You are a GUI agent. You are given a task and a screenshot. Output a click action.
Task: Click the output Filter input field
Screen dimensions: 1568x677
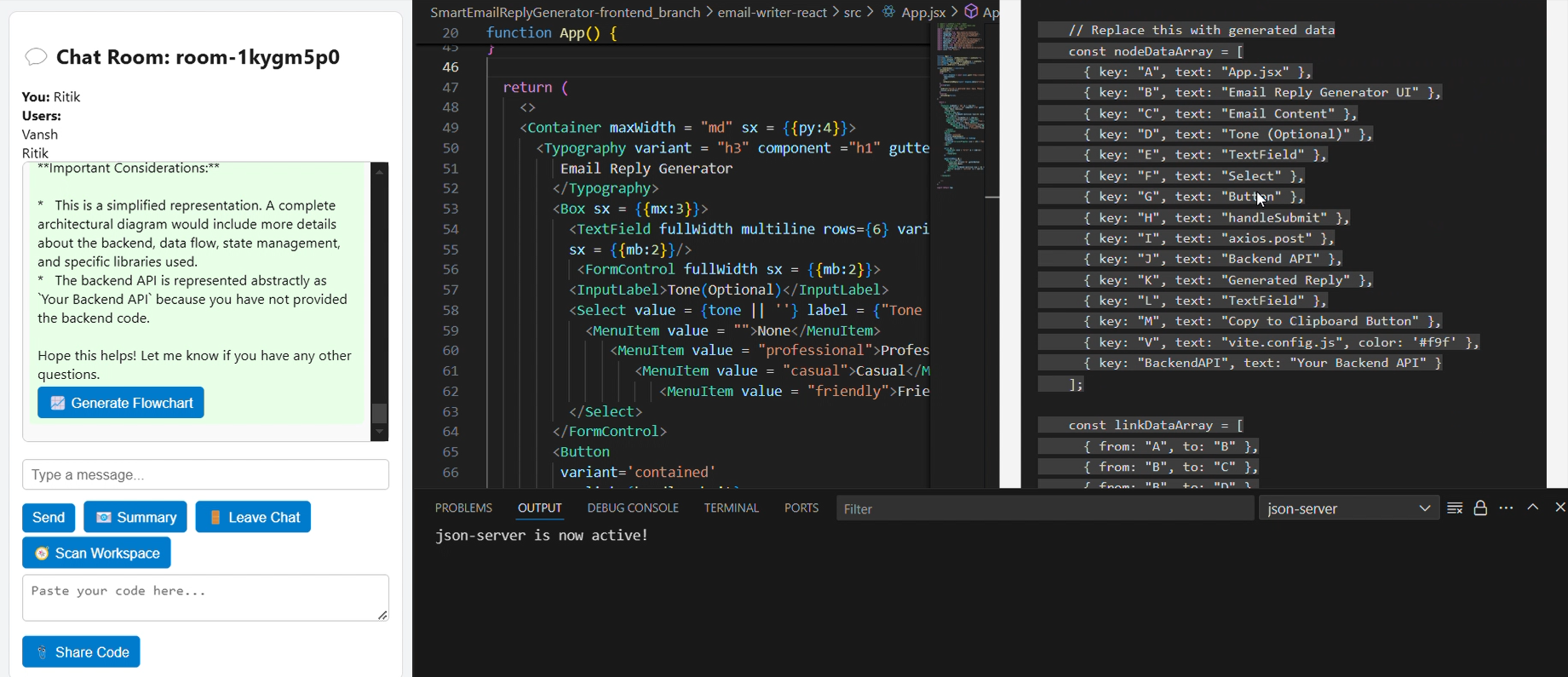pyautogui.click(x=1045, y=508)
